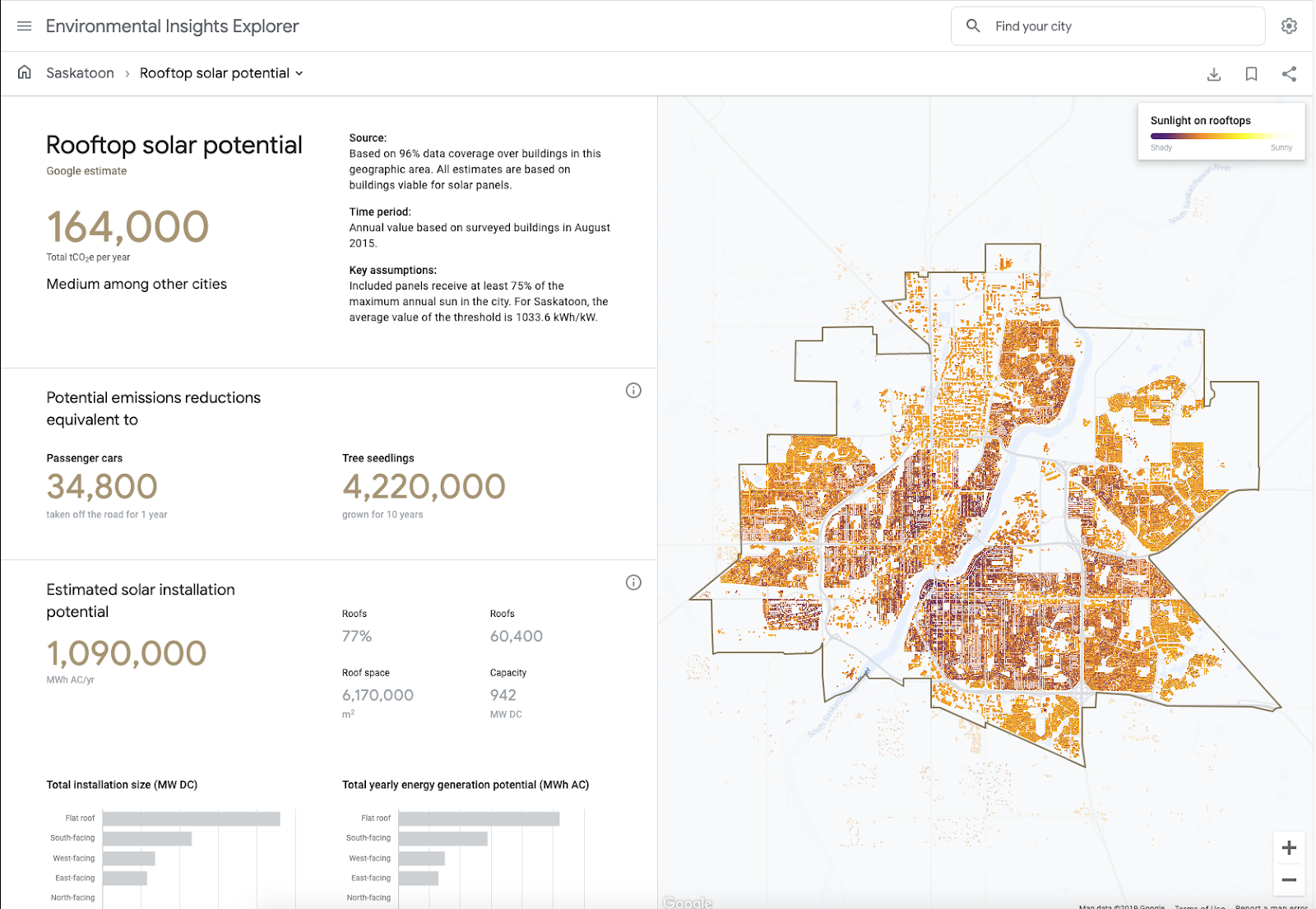The image size is (1316, 909).
Task: Click the Source heading
Action: 368,138
